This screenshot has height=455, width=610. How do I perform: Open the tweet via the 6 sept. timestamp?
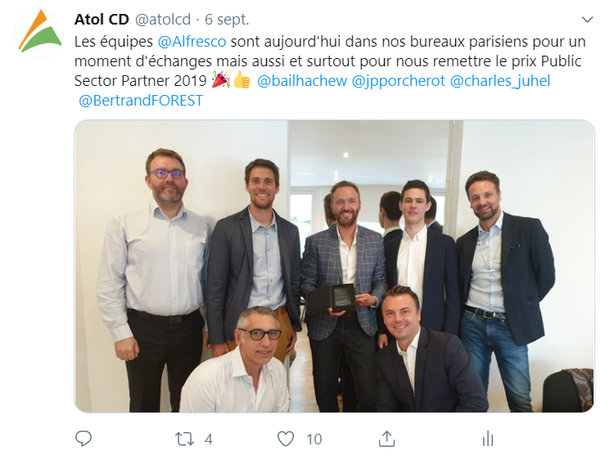click(x=227, y=19)
